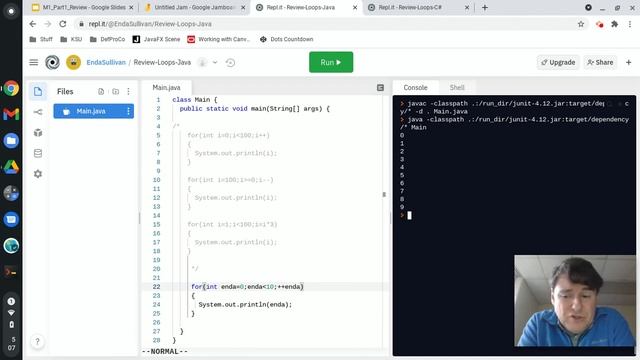640x360 pixels.
Task: Open the hamburger sidebar menu
Action: click(x=34, y=62)
